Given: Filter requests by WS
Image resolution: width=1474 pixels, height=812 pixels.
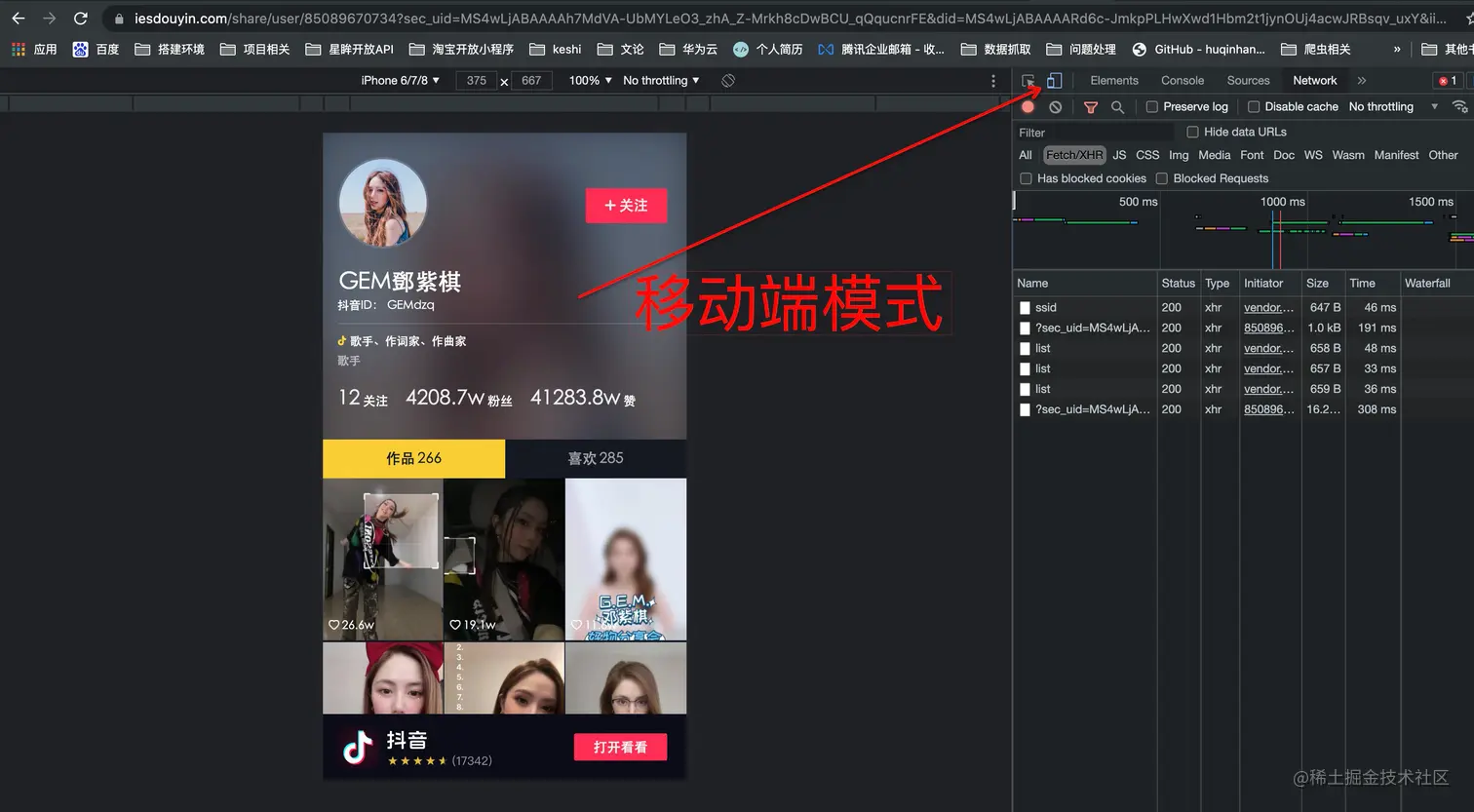Looking at the screenshot, I should [x=1313, y=155].
